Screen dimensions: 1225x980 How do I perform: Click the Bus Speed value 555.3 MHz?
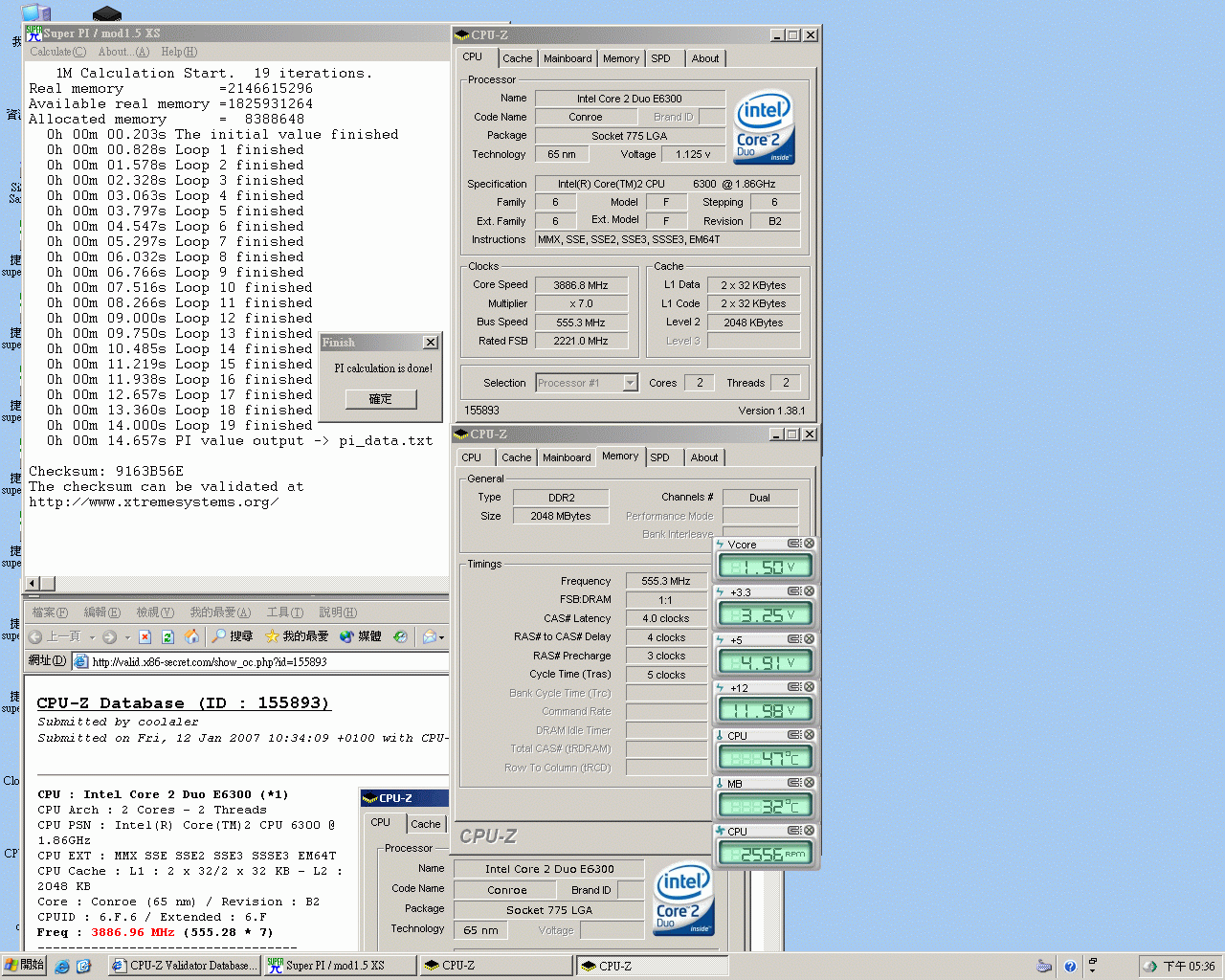(x=582, y=323)
